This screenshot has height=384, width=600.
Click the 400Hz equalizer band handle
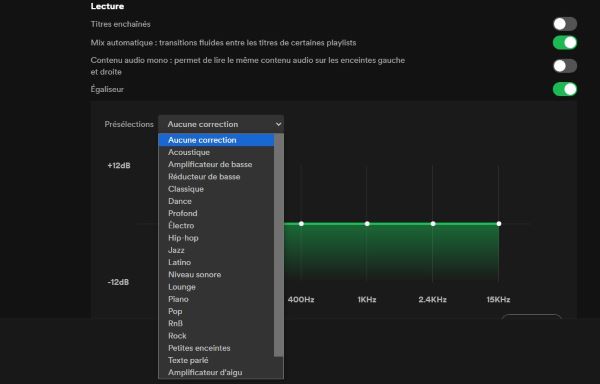click(x=301, y=224)
